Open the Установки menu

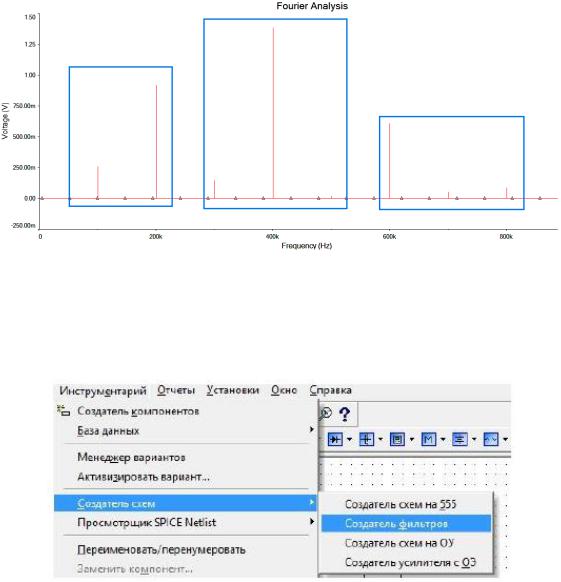[x=233, y=390]
